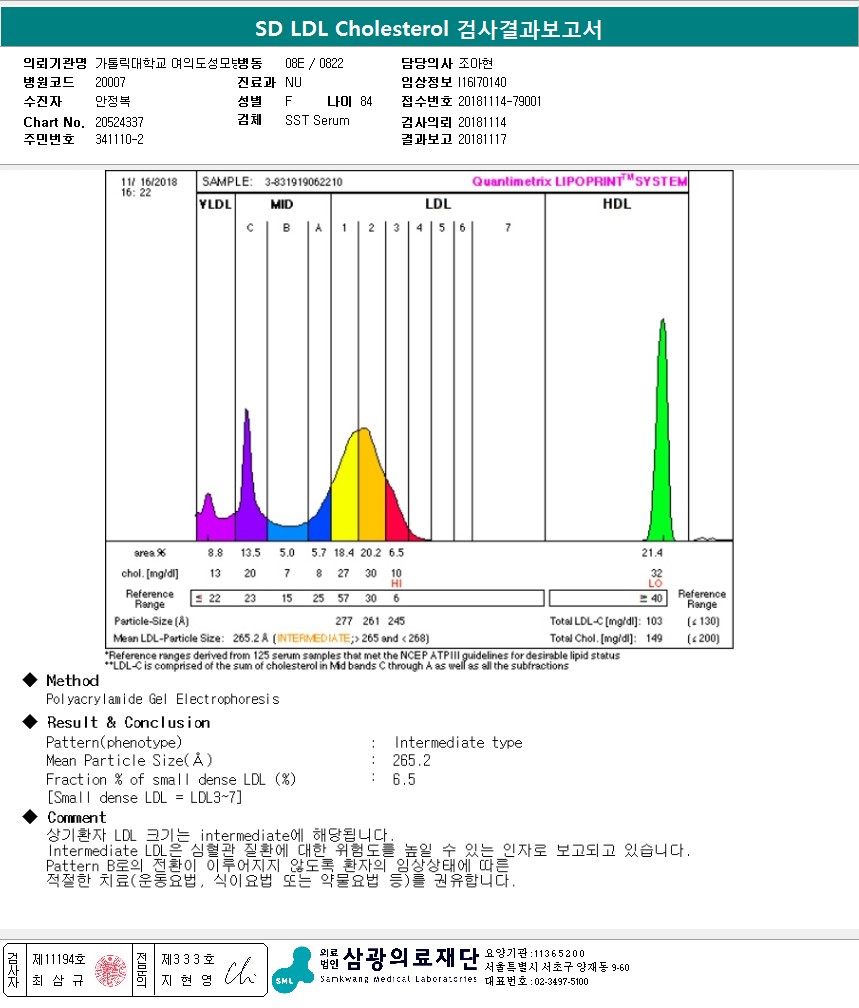Select the Chart No. value 20524337
The image size is (859, 1008).
(119, 122)
